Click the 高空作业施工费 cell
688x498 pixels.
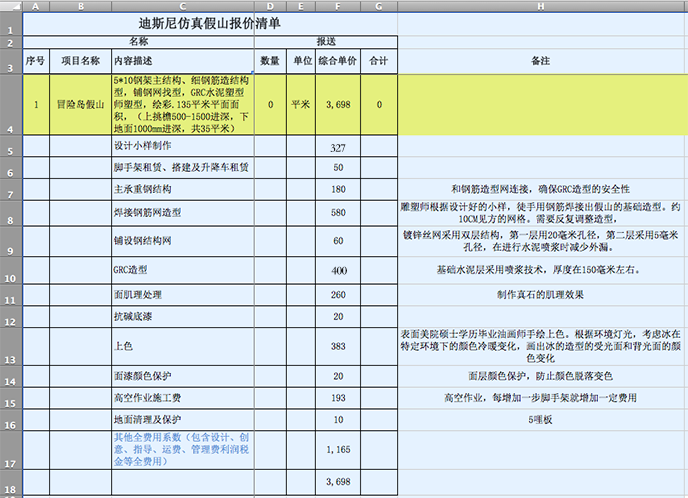181,398
